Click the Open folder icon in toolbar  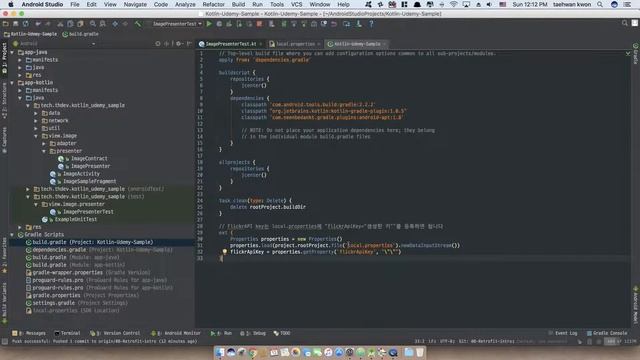coord(6,24)
